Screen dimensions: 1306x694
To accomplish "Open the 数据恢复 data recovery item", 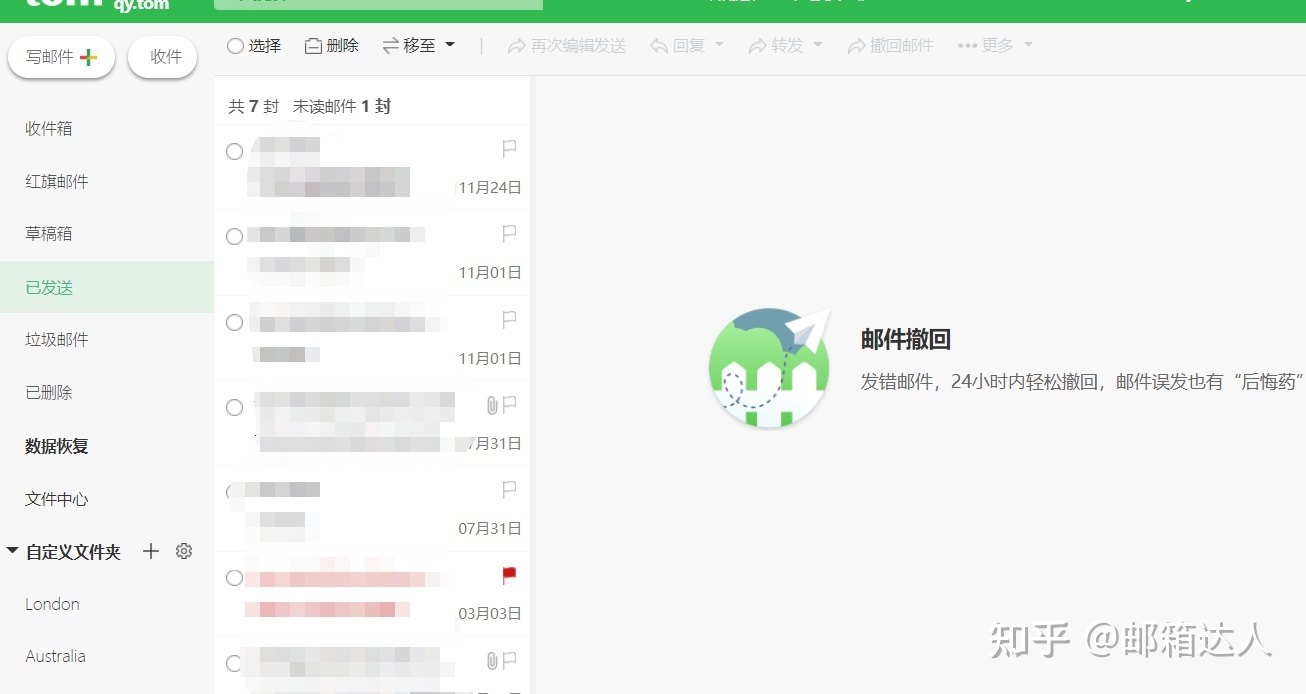I will coord(57,446).
